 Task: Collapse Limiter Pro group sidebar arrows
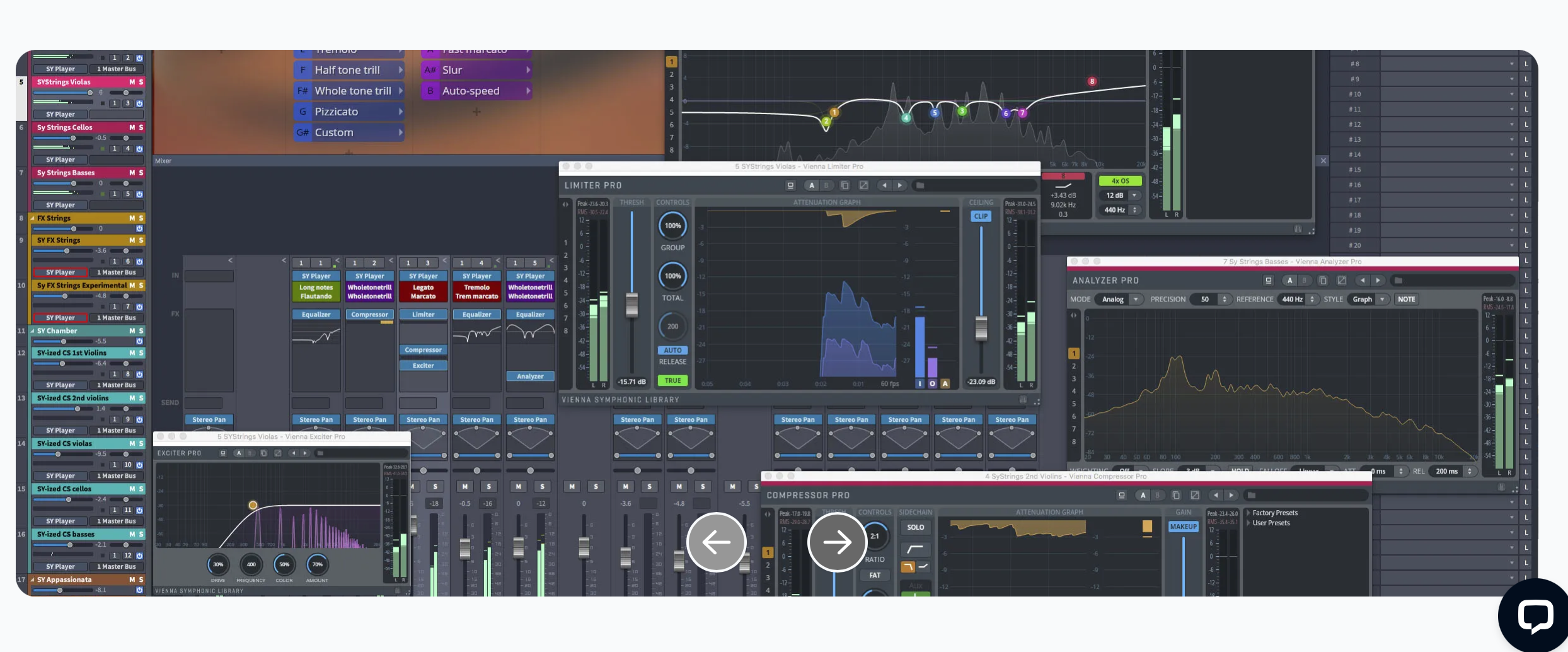(x=565, y=204)
